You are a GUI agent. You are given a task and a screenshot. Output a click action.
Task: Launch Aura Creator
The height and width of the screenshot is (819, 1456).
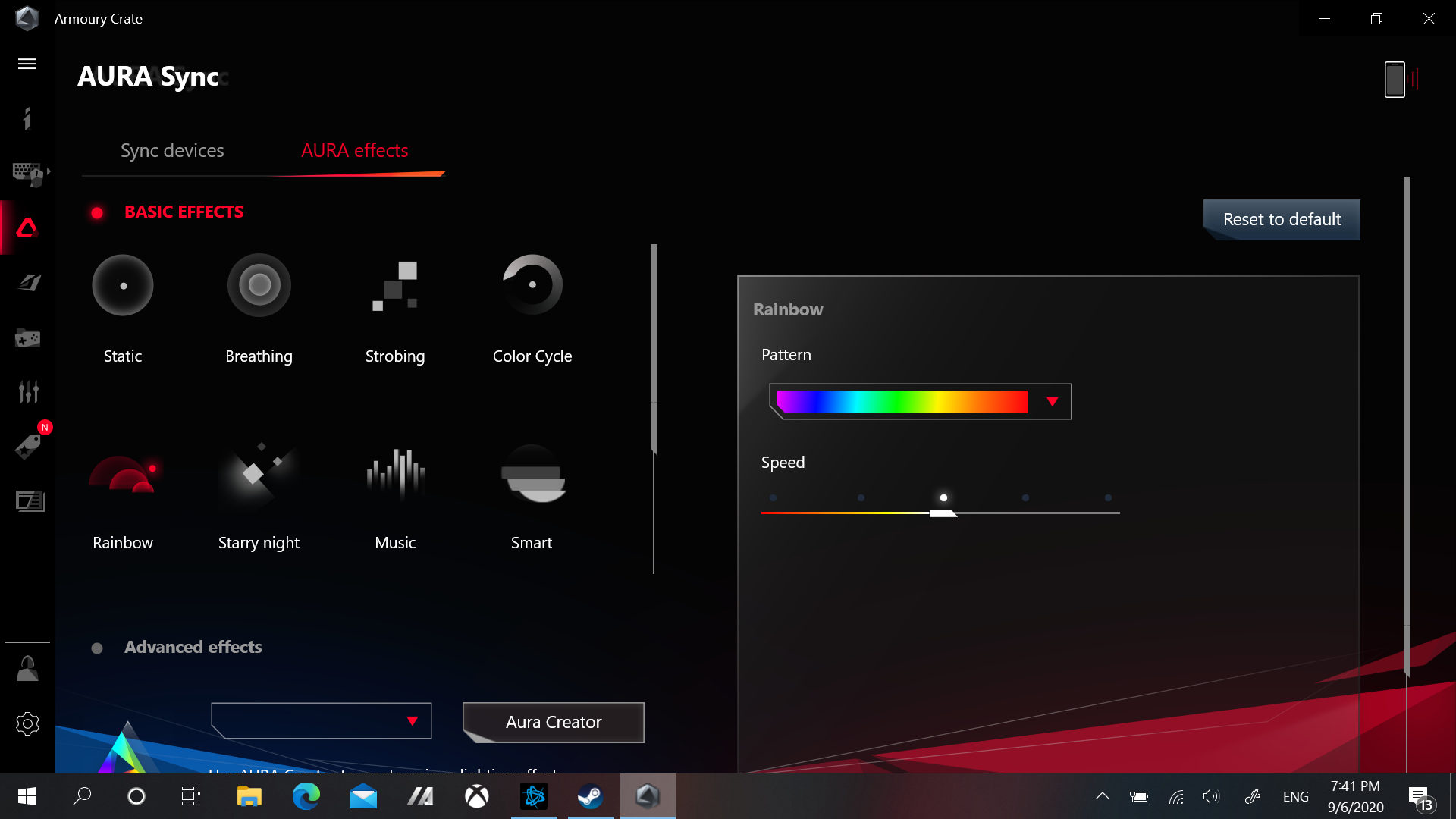point(554,722)
